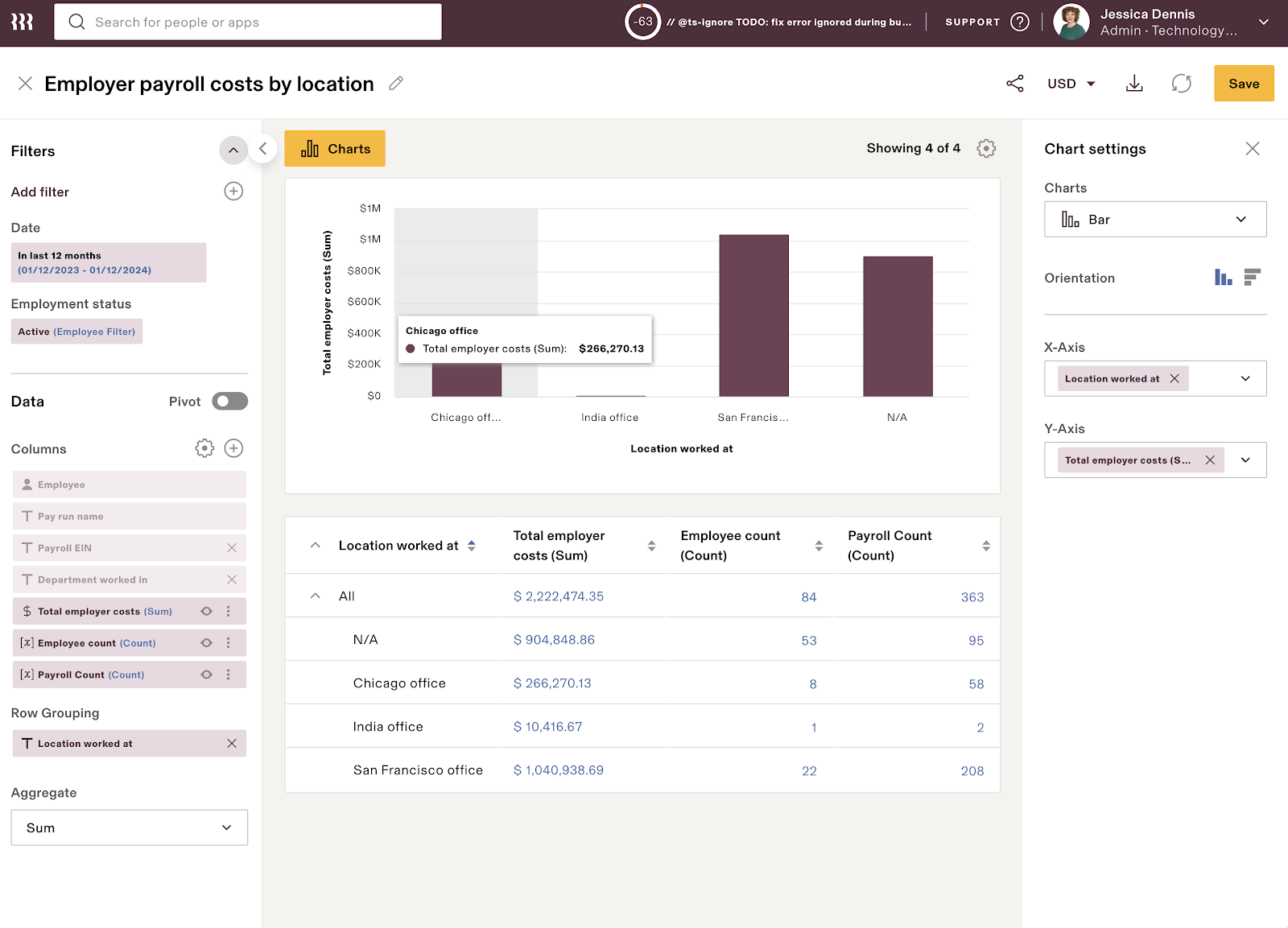Viewport: 1288px width, 928px height.
Task: Edit report title with pencil icon
Action: [396, 84]
